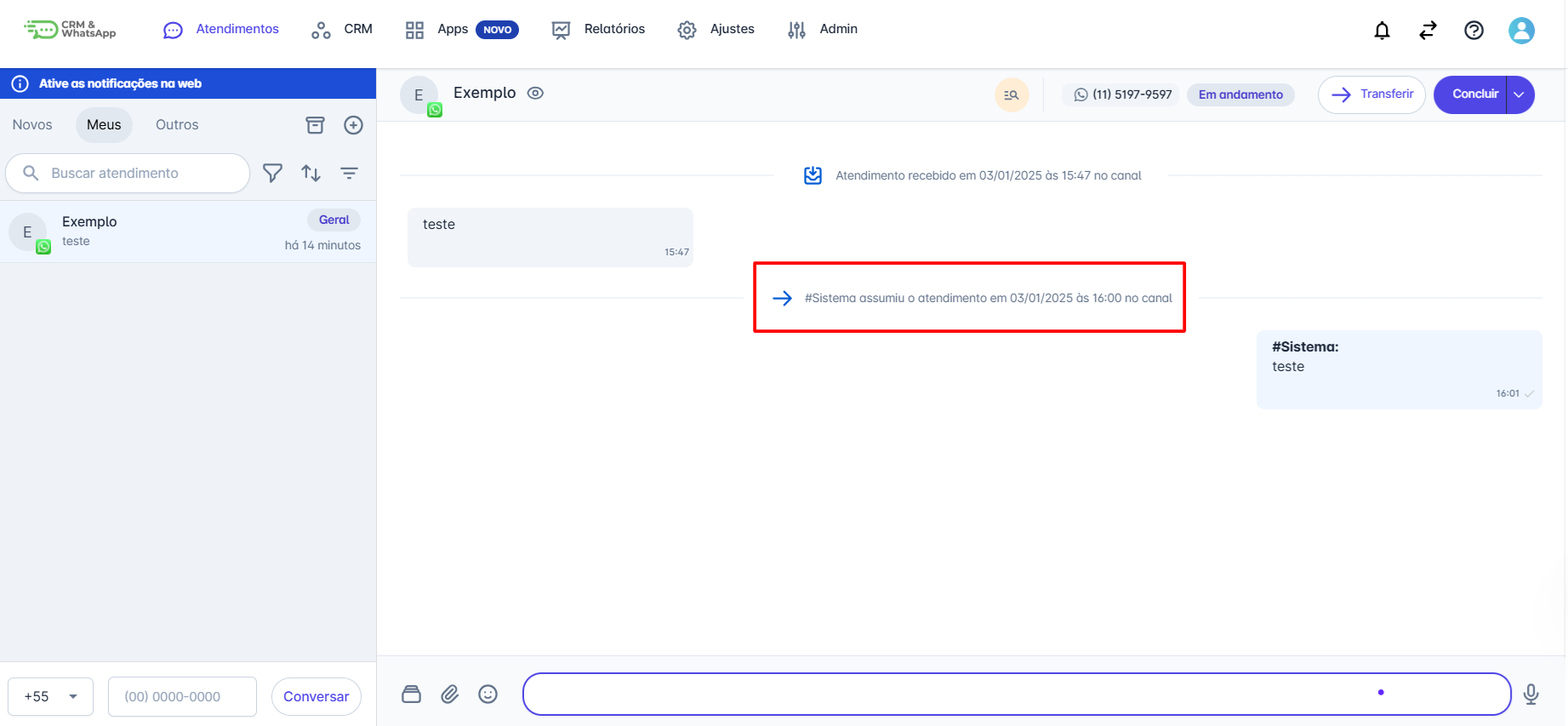
Task: Open the Relatórios menu
Action: (598, 30)
